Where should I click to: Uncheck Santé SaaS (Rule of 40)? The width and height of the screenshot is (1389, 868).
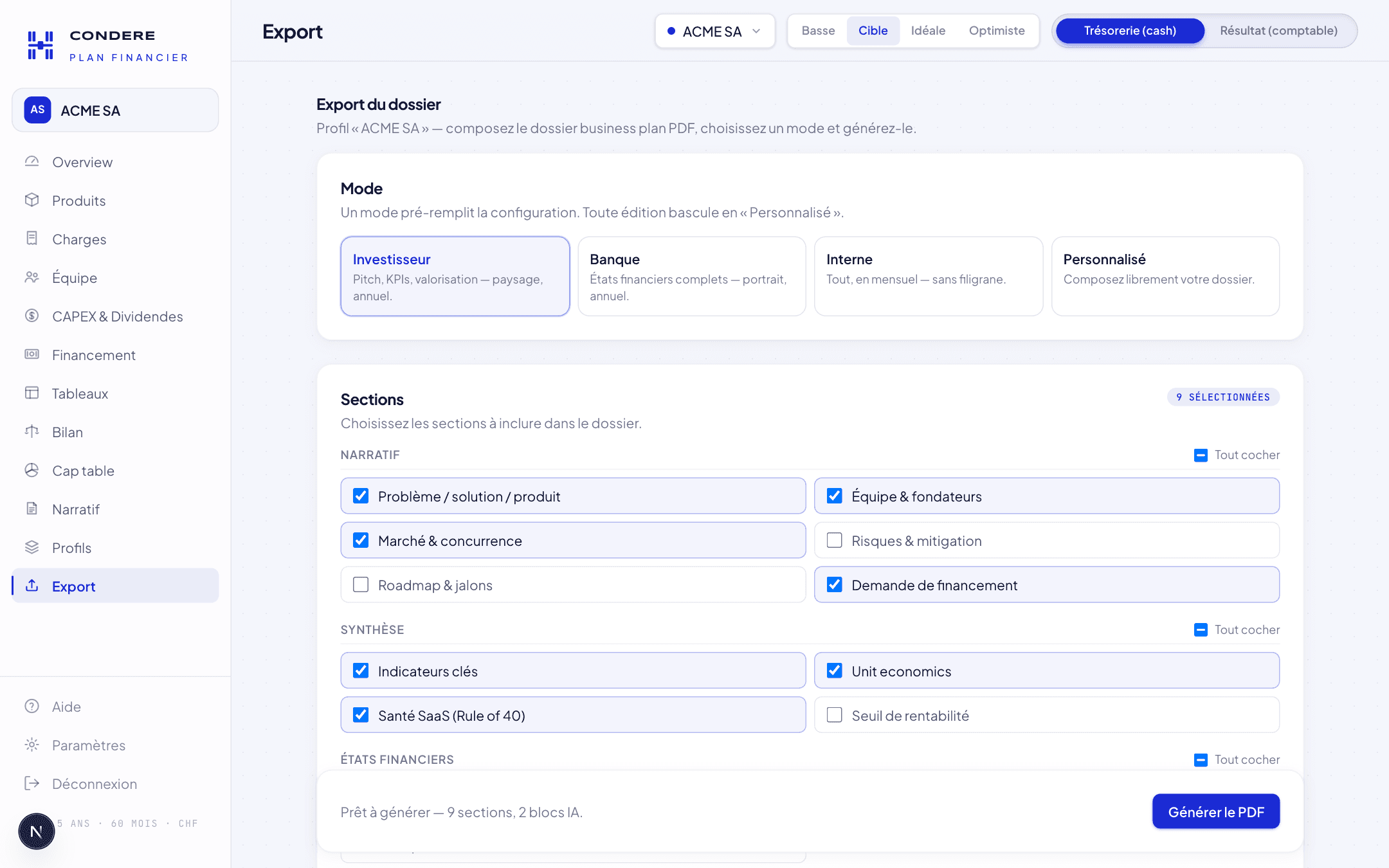361,715
